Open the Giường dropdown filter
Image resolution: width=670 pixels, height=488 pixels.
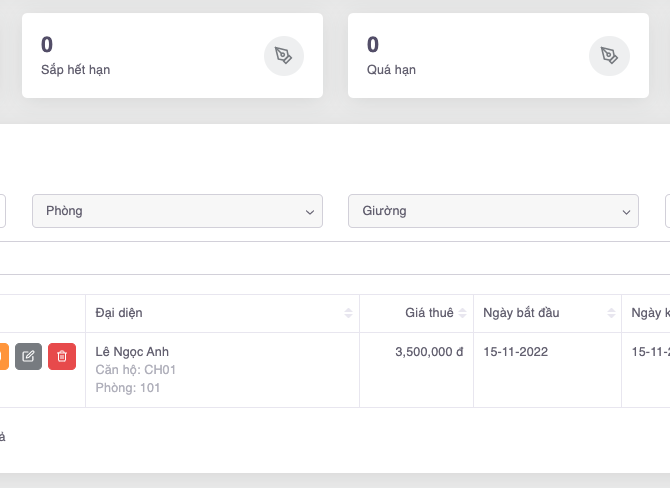[x=492, y=211]
